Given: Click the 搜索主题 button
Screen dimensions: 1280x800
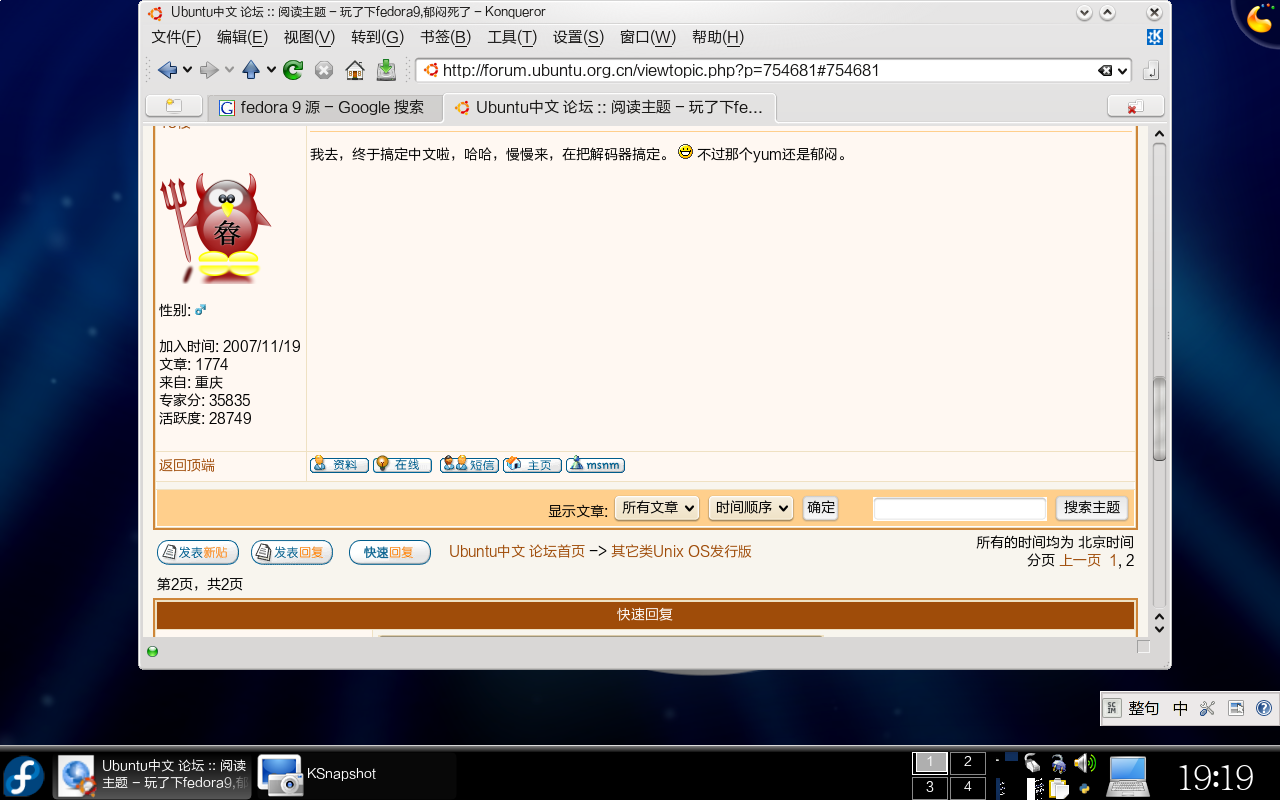Looking at the screenshot, I should pos(1092,508).
